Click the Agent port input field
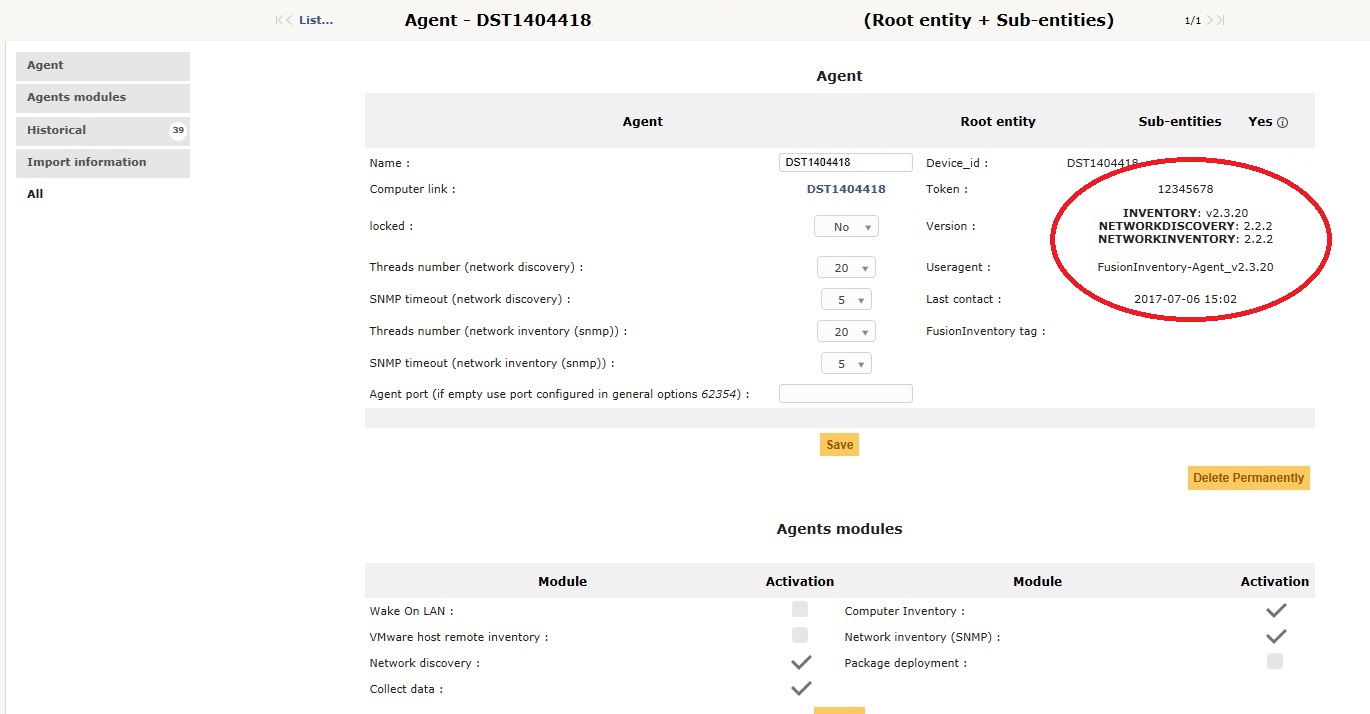Image resolution: width=1370 pixels, height=714 pixels. 846,393
